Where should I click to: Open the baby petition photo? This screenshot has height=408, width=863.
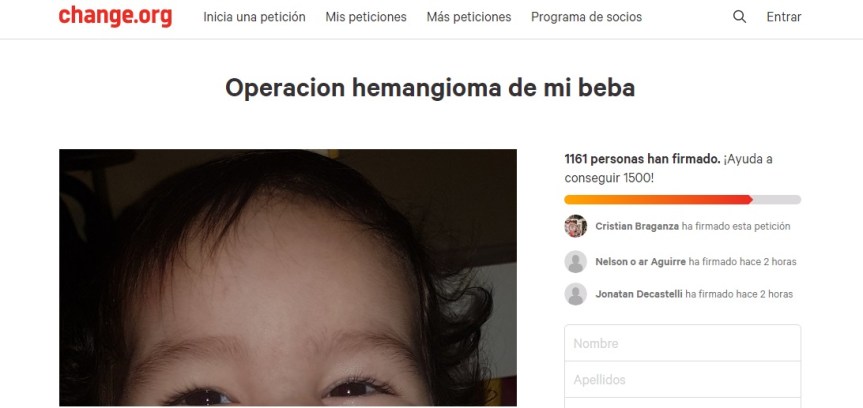tap(288, 278)
